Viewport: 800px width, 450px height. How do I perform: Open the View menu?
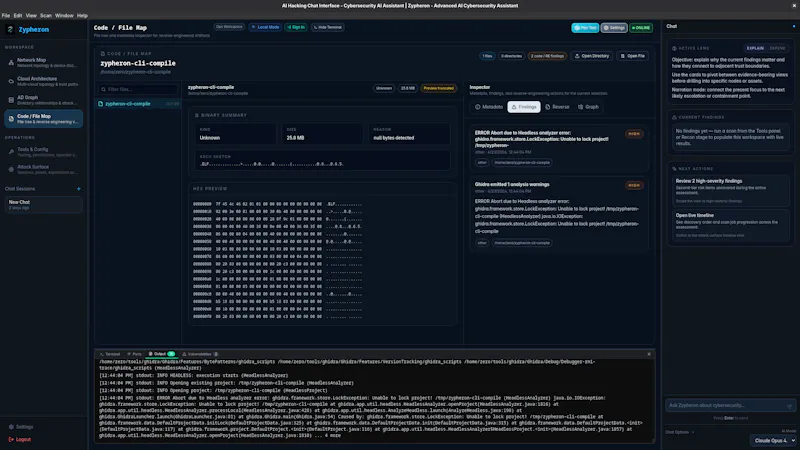[31, 15]
